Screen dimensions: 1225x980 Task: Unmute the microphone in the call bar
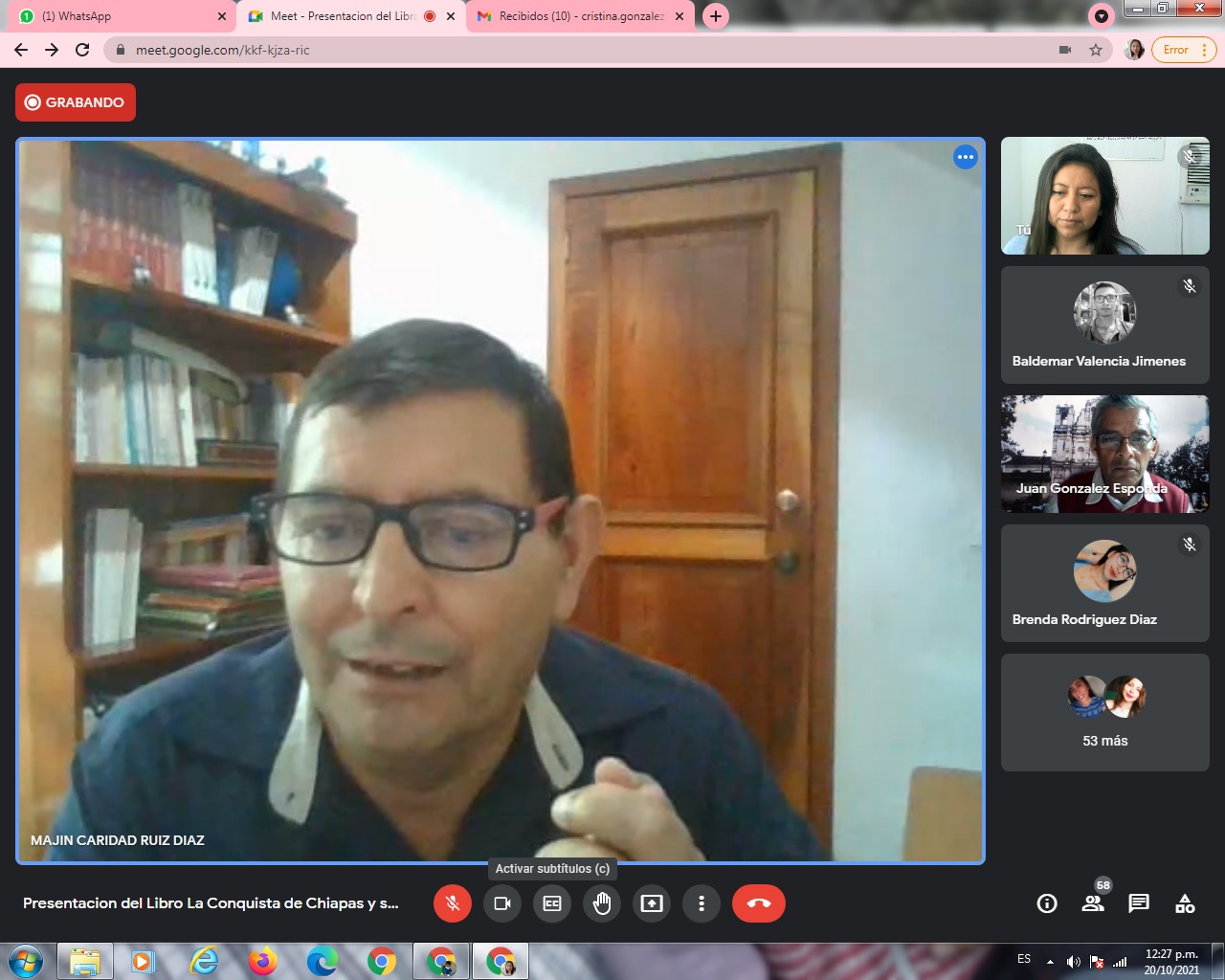[453, 903]
